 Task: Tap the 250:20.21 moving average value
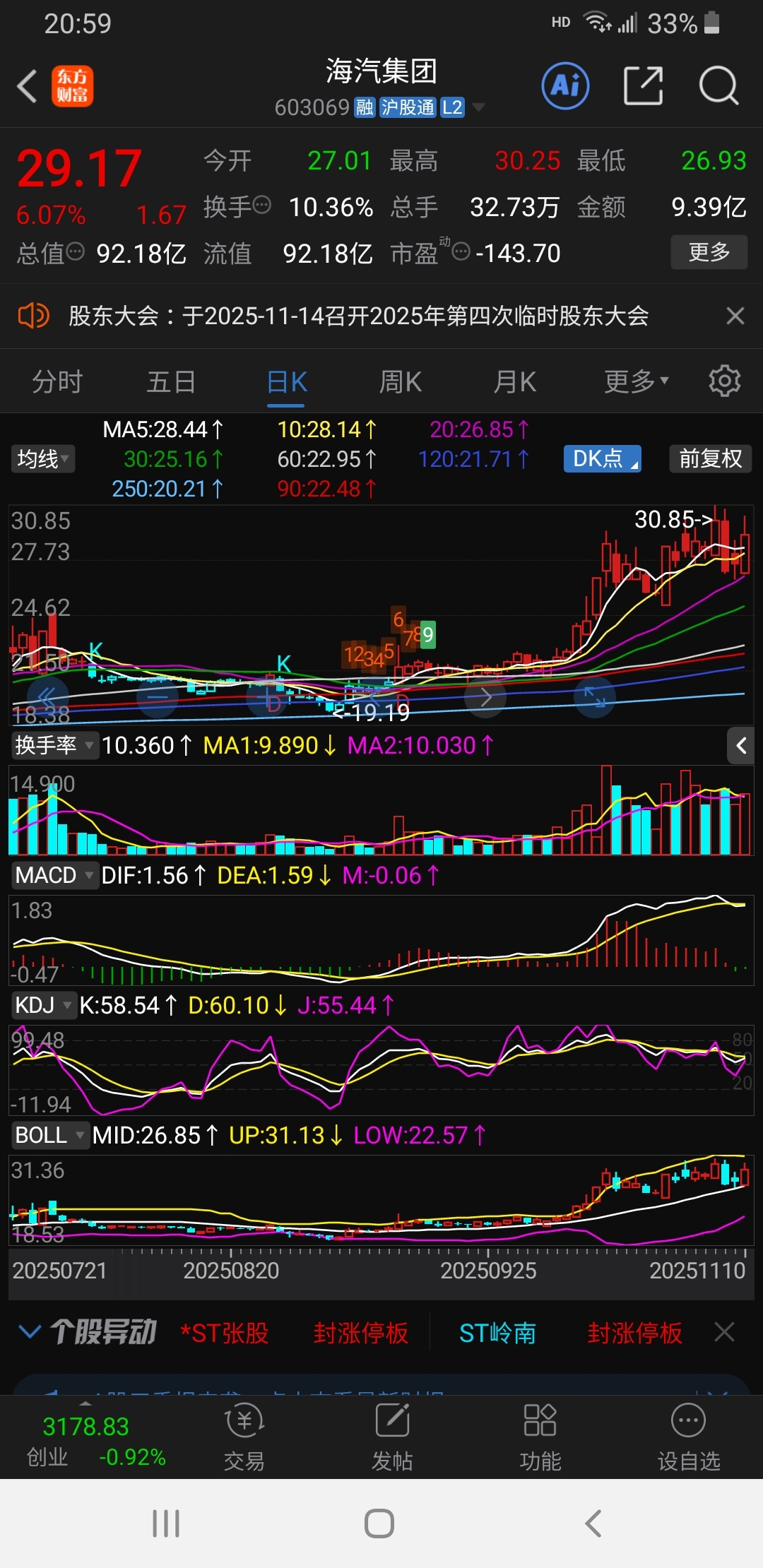[167, 489]
